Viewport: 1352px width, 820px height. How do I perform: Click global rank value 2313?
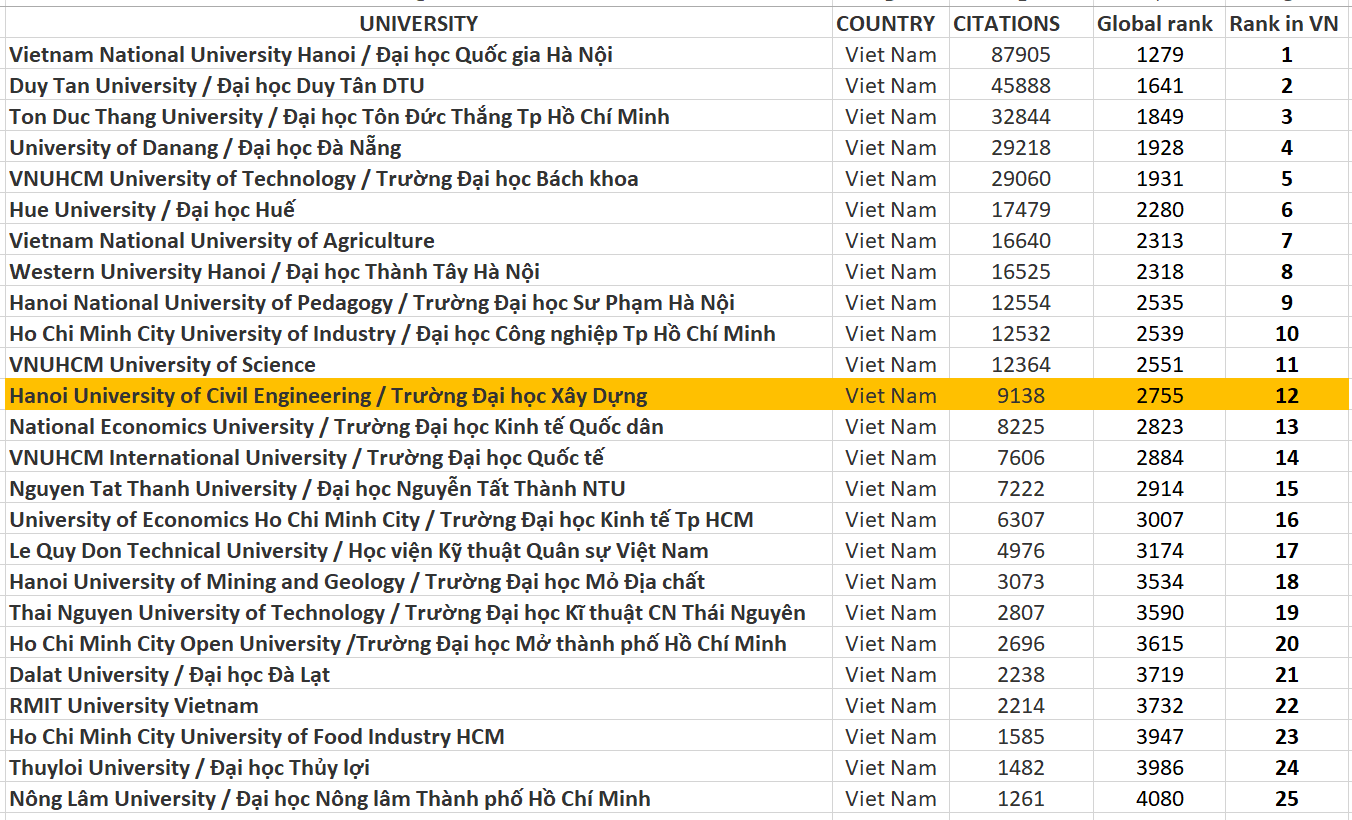tap(1159, 240)
